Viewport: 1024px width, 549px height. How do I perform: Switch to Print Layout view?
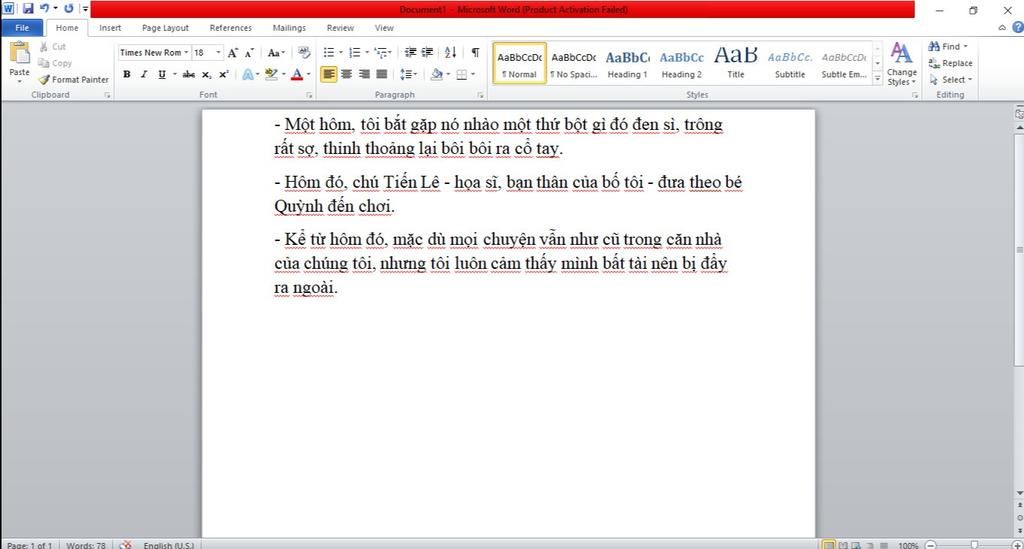tap(829, 544)
